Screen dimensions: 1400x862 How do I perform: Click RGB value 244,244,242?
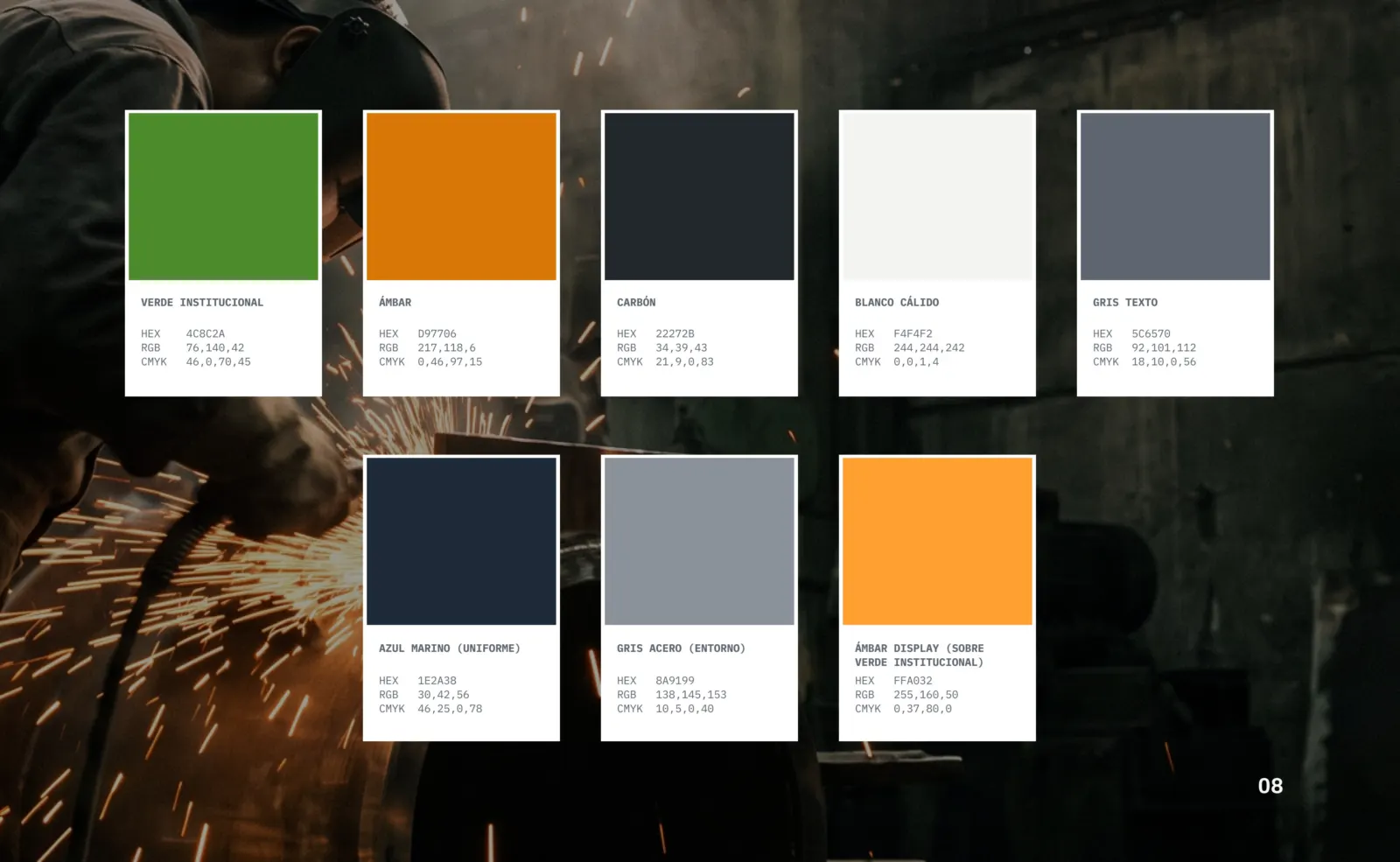tap(929, 347)
